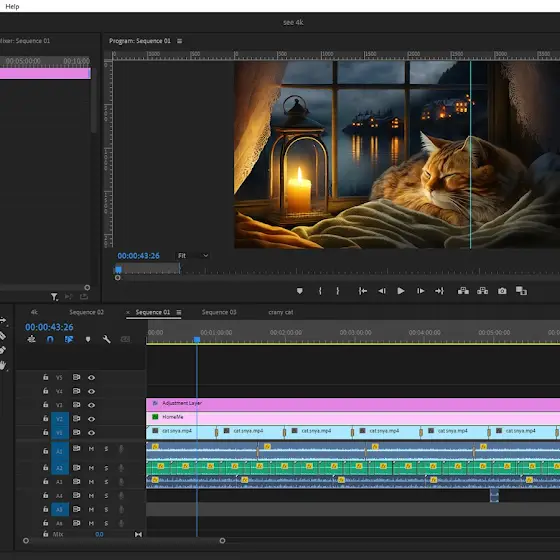
Task: Open the Comparison View button
Action: (521, 291)
